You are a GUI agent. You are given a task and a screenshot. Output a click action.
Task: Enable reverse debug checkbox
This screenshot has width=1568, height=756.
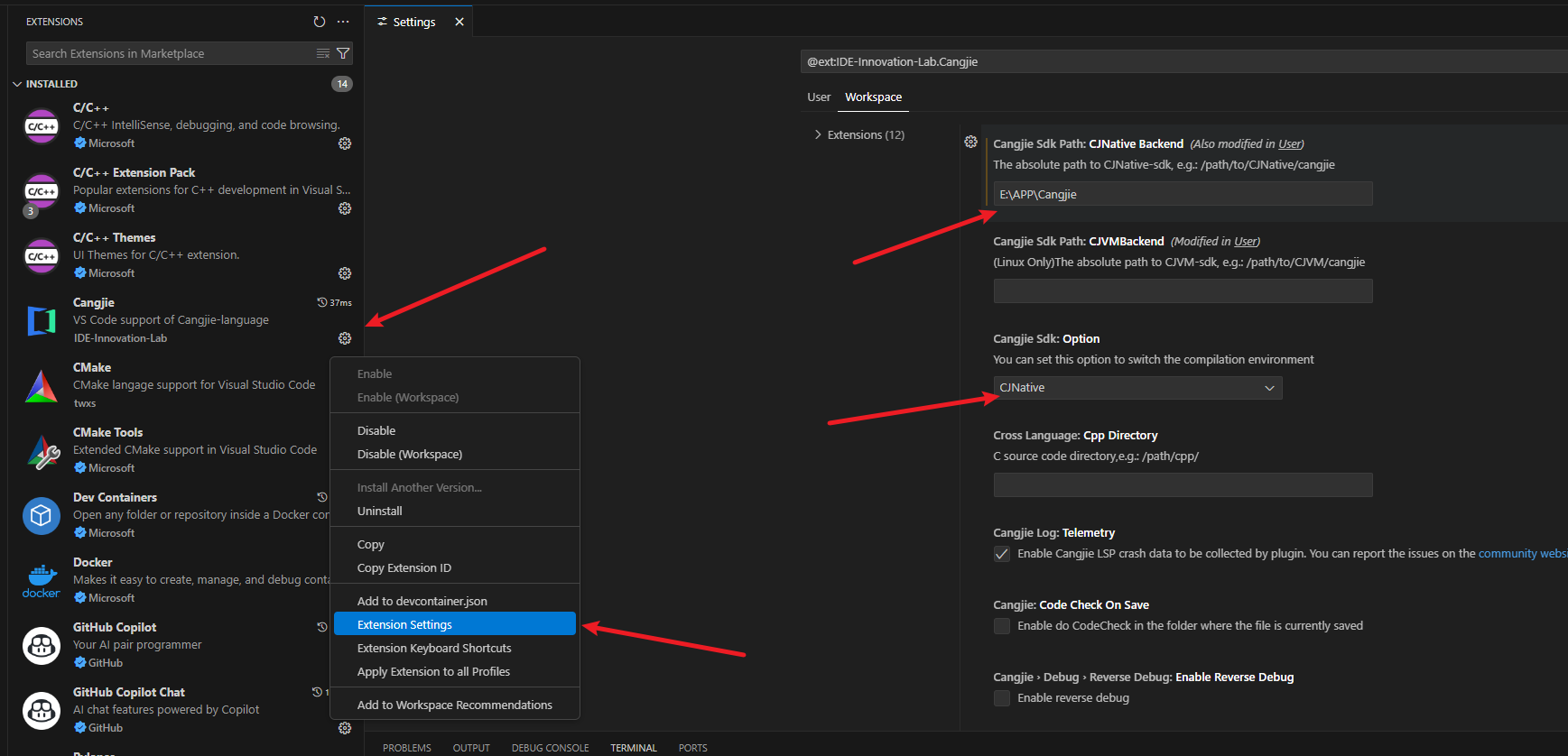(x=1002, y=698)
